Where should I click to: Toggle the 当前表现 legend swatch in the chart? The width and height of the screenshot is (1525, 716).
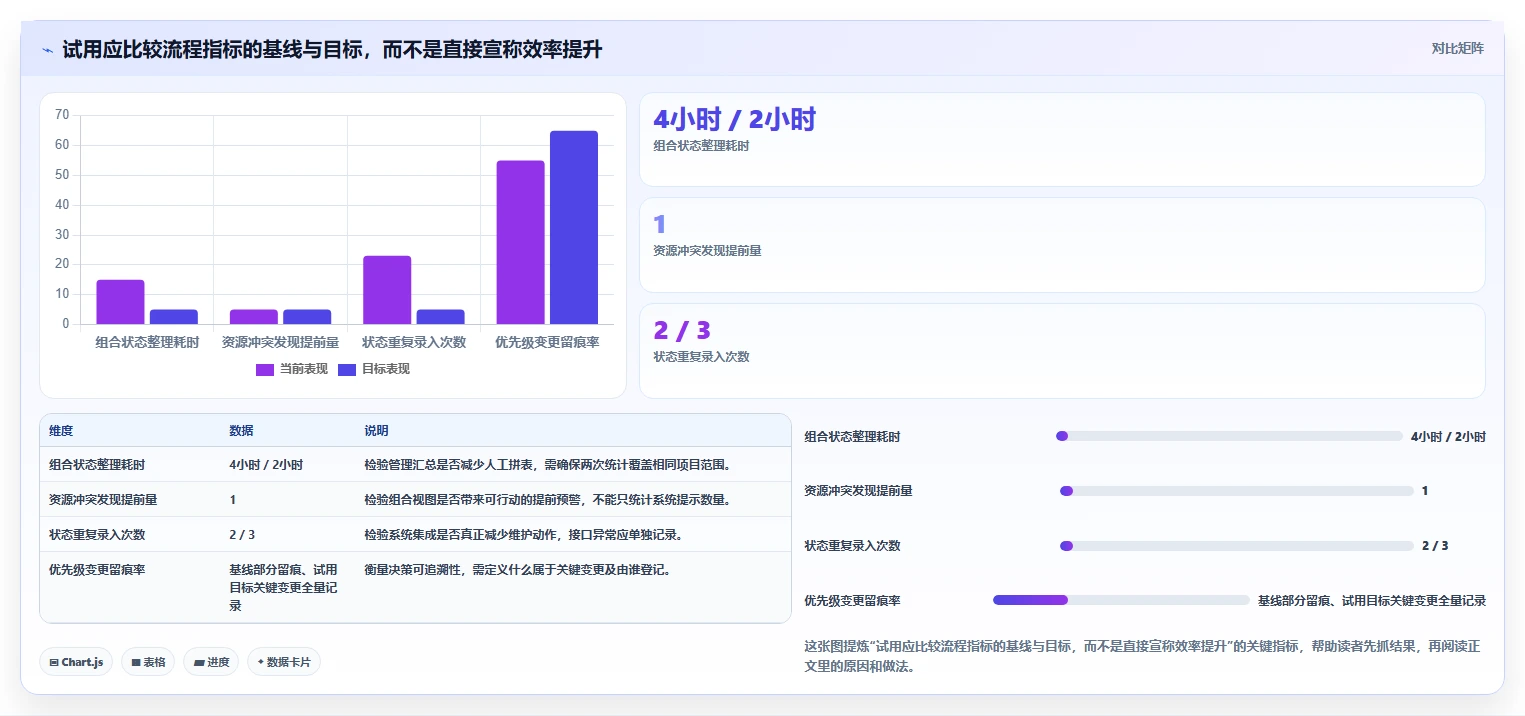[265, 369]
